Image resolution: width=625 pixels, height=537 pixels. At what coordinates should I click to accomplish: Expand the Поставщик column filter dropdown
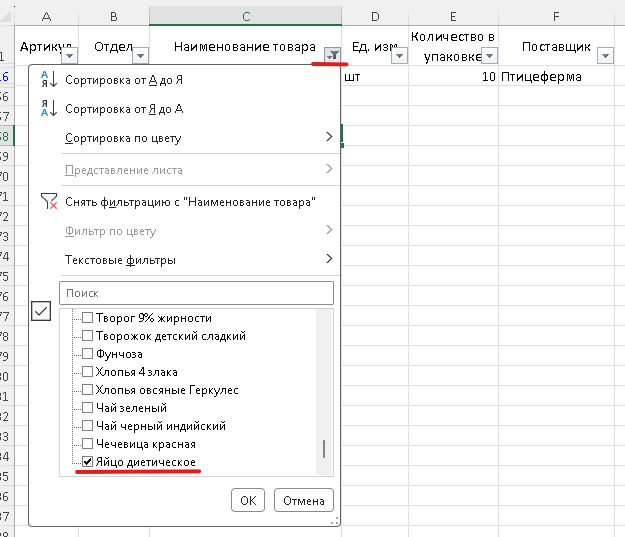[603, 56]
